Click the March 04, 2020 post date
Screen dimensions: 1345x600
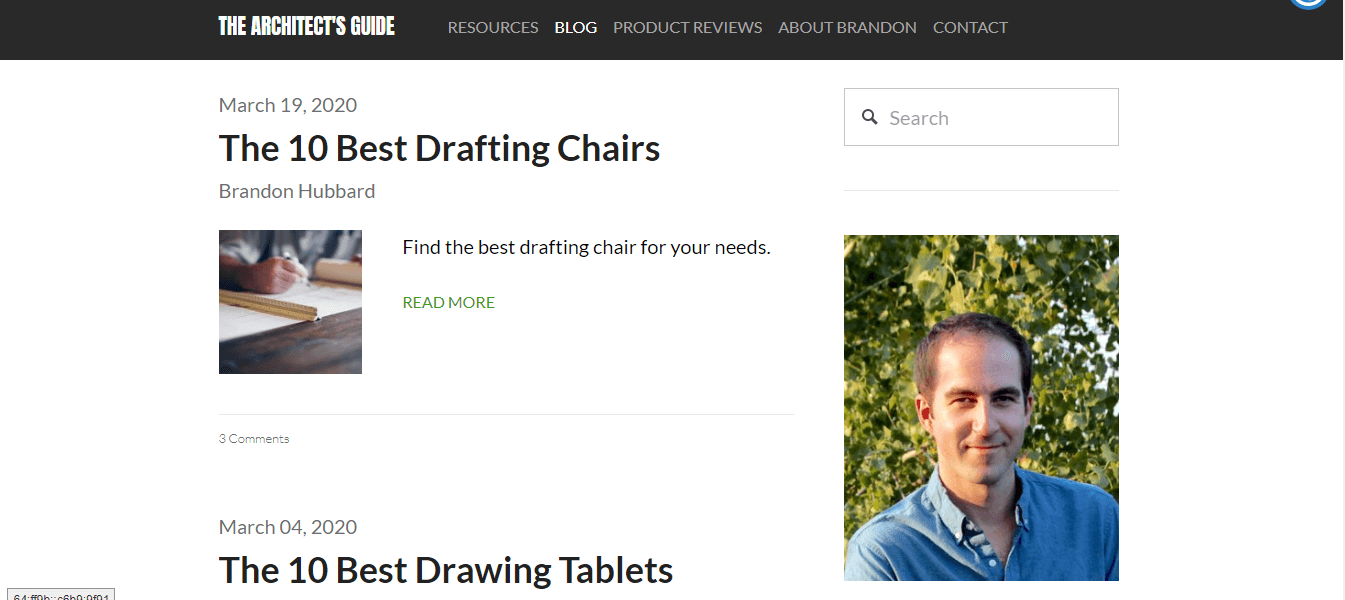(x=288, y=527)
